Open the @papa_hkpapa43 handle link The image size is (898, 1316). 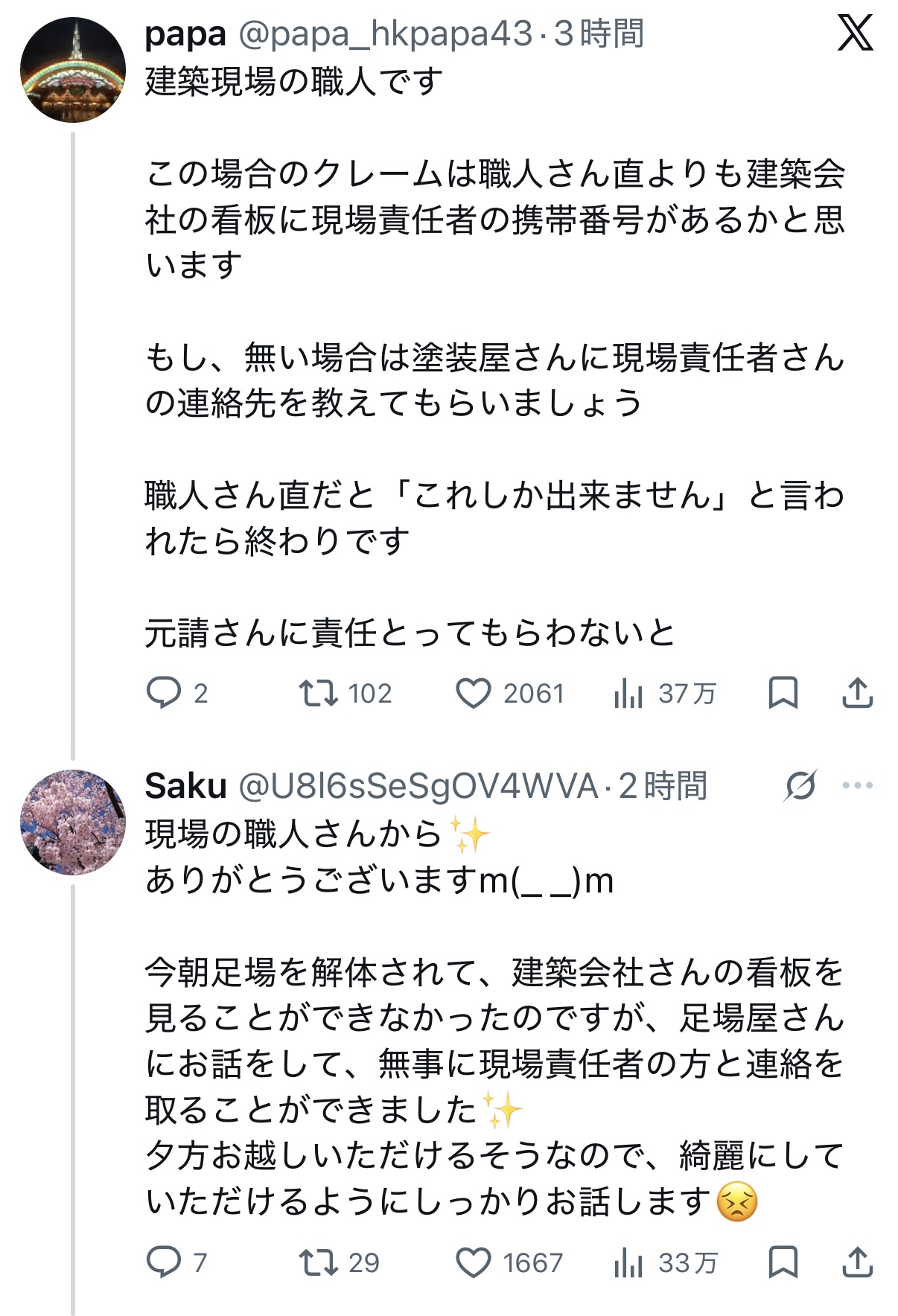[x=386, y=34]
